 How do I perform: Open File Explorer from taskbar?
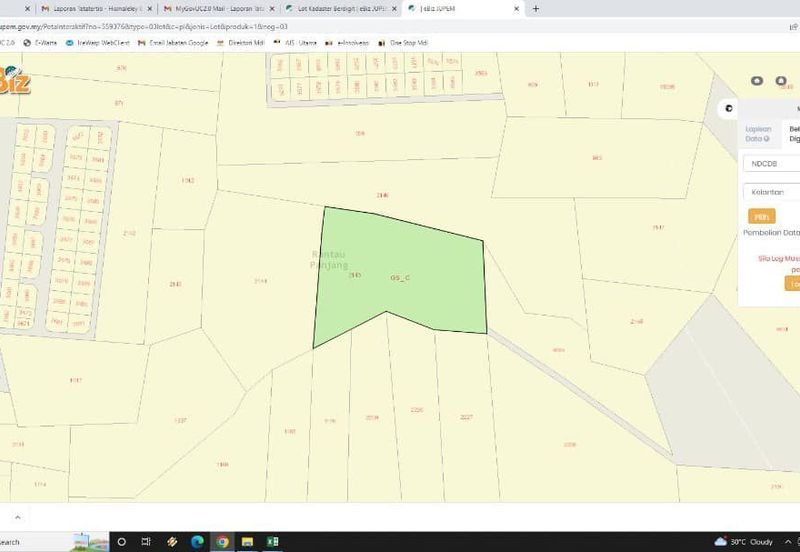tap(247, 541)
